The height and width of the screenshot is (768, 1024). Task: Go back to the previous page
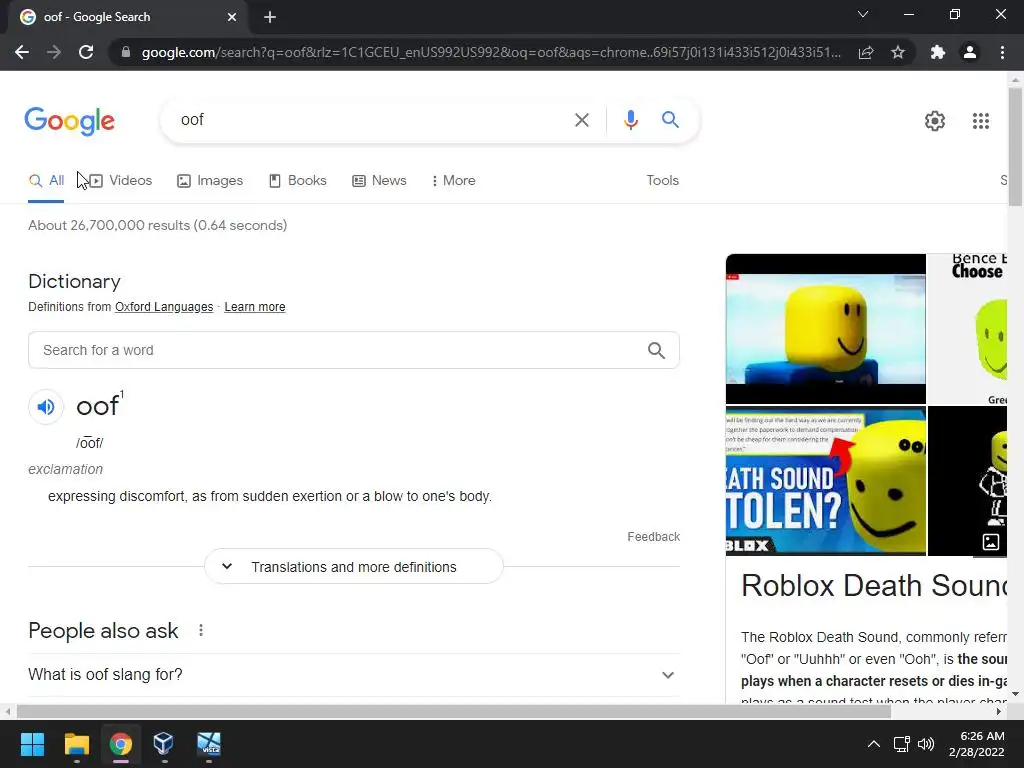(22, 52)
